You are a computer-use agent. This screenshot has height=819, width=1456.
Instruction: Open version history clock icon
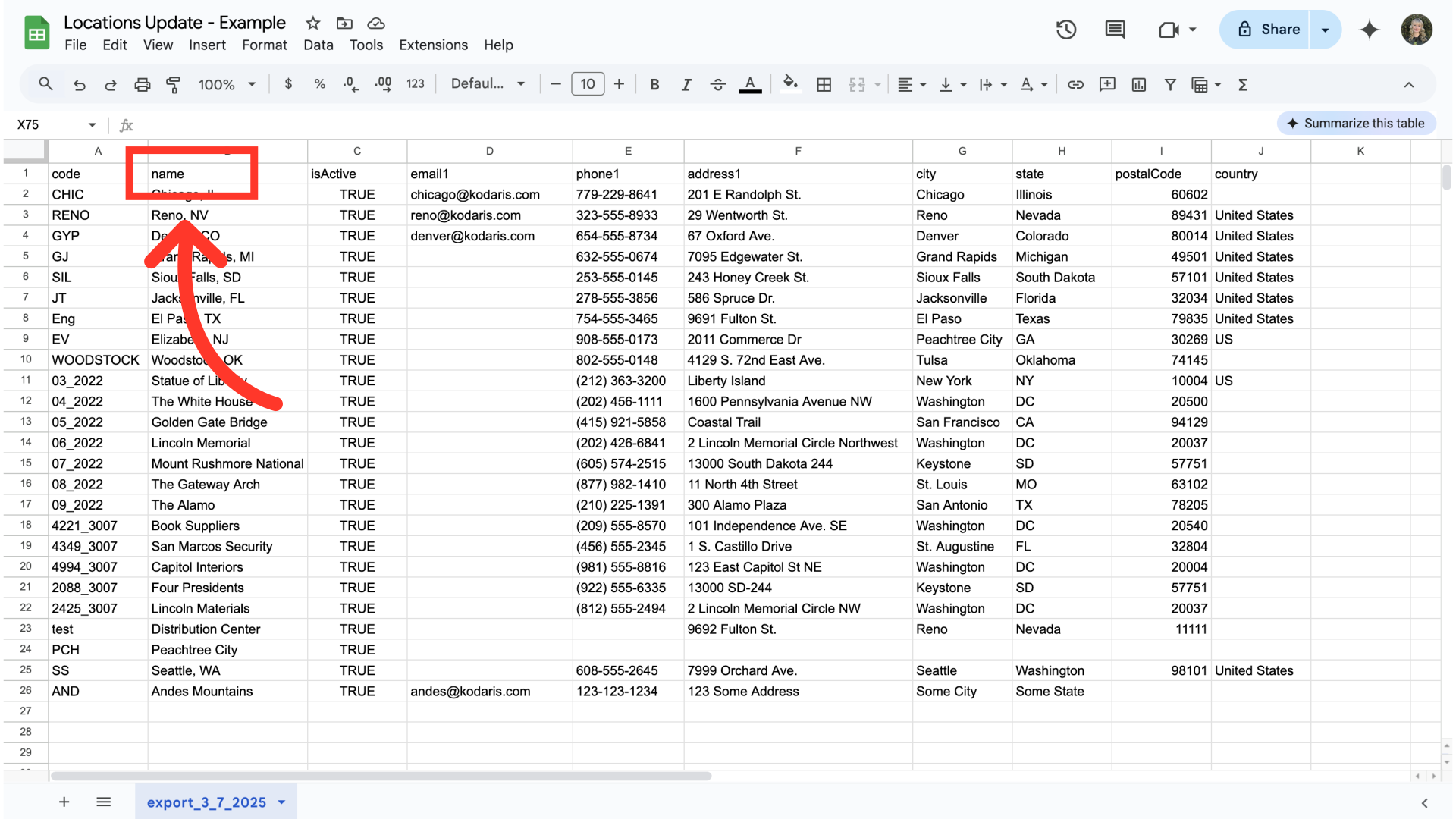click(x=1066, y=30)
